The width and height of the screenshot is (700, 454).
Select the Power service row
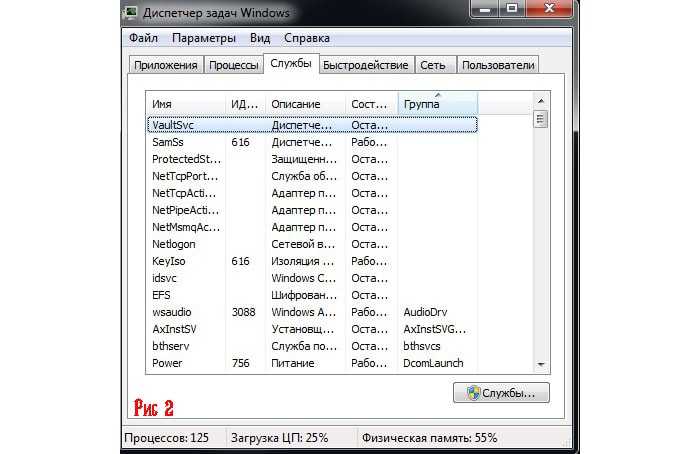tap(312, 362)
